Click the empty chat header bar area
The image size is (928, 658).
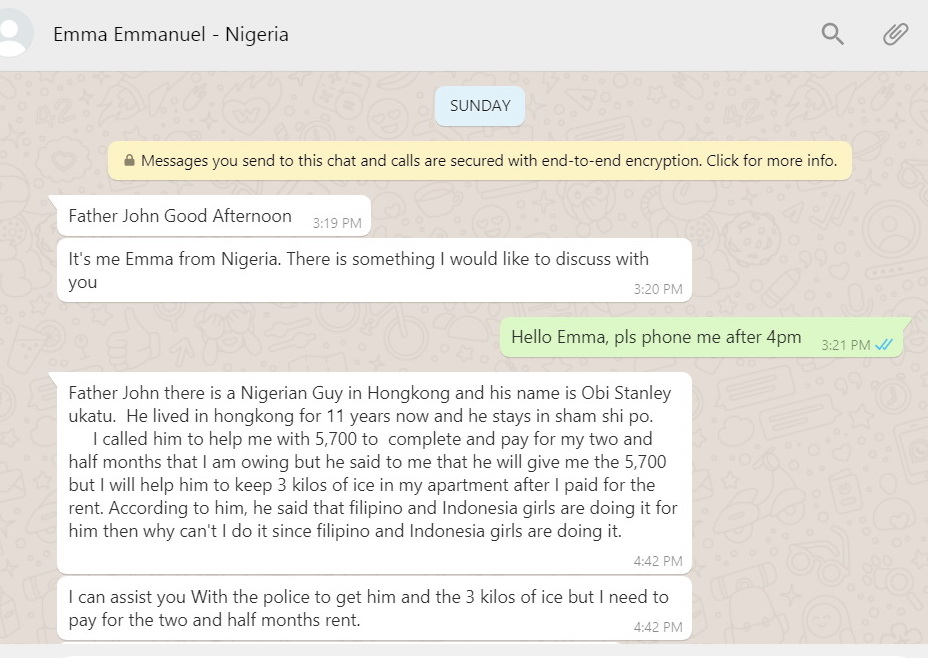550,34
